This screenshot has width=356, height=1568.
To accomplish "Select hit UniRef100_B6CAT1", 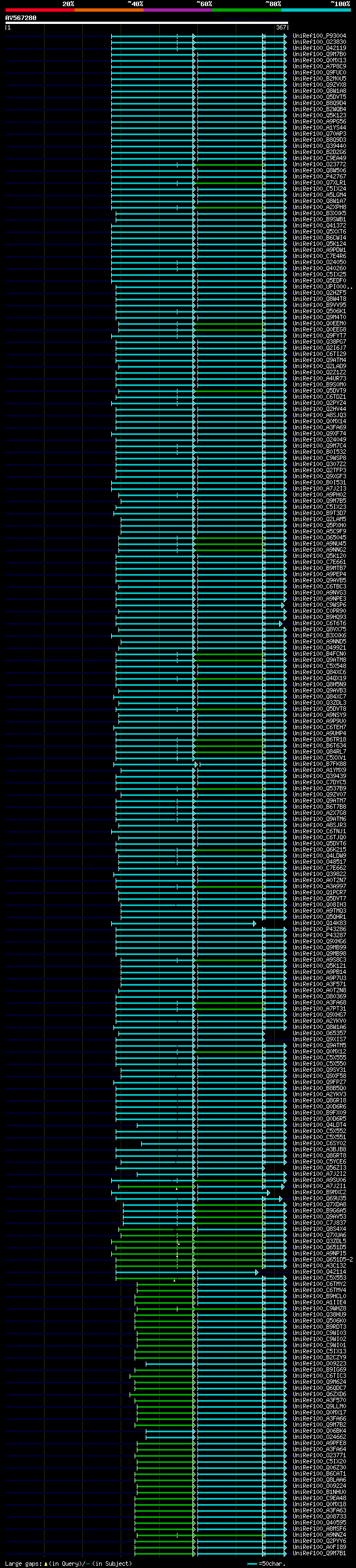I will pyautogui.click(x=319, y=1473).
